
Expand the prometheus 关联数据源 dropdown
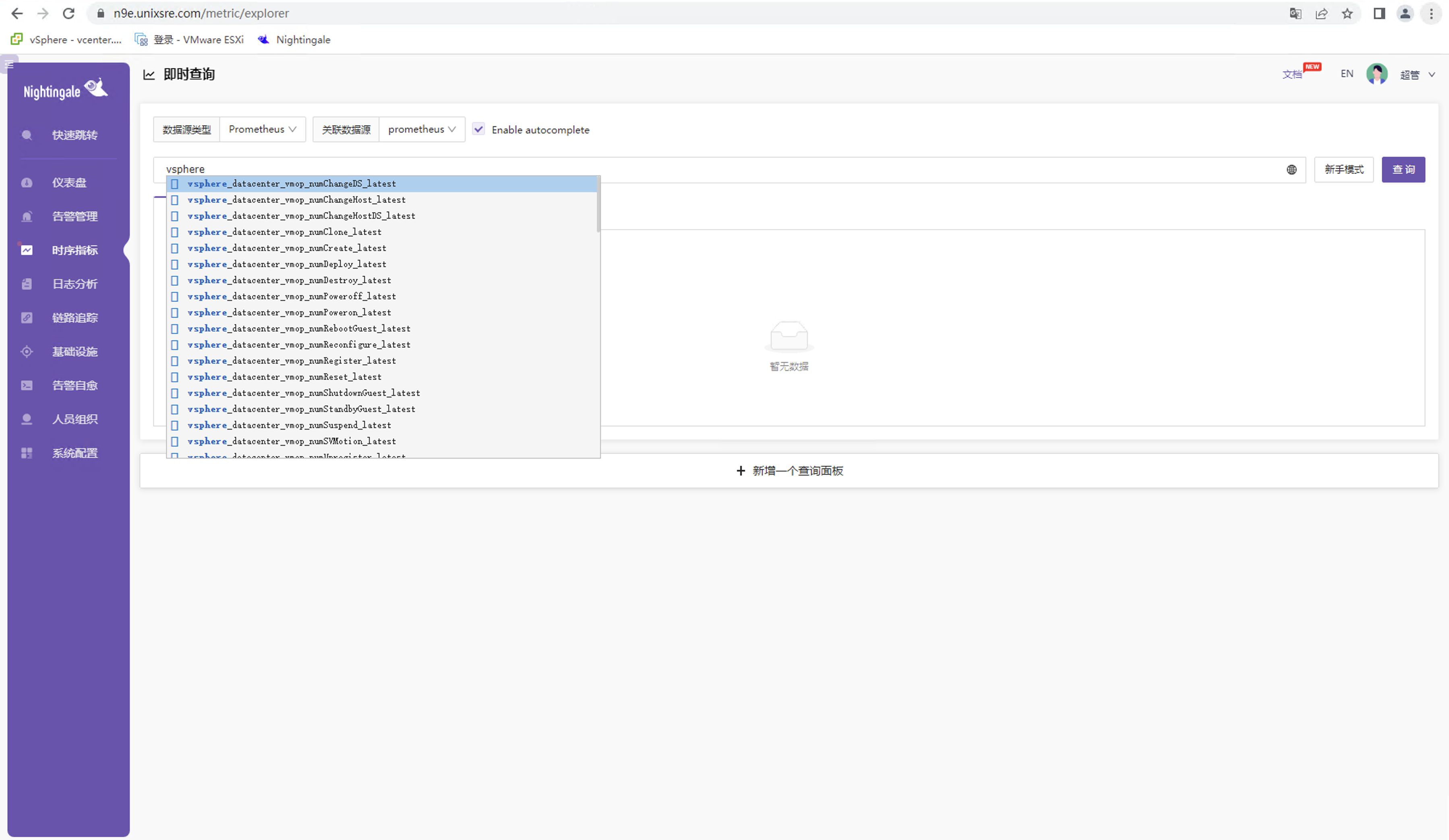420,129
